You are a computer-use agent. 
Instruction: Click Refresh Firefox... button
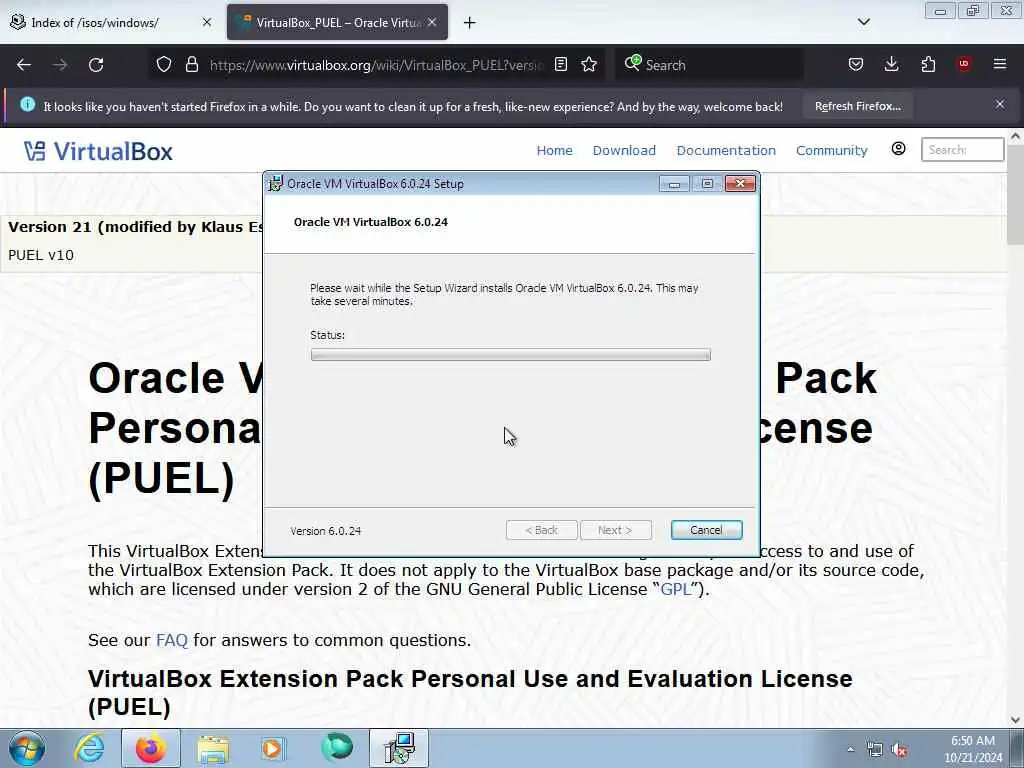(x=857, y=106)
